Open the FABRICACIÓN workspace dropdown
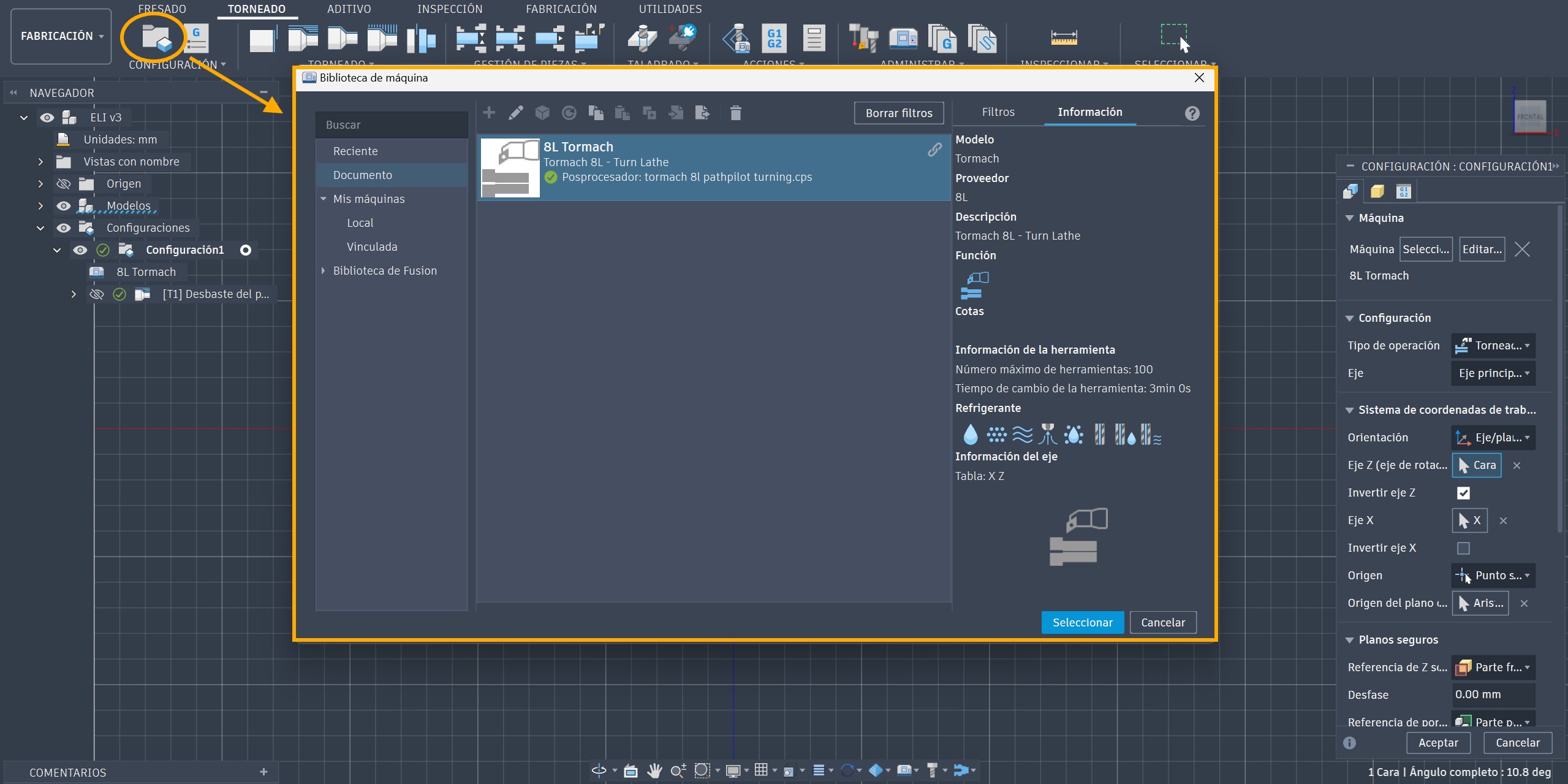The image size is (1568, 784). tap(61, 36)
